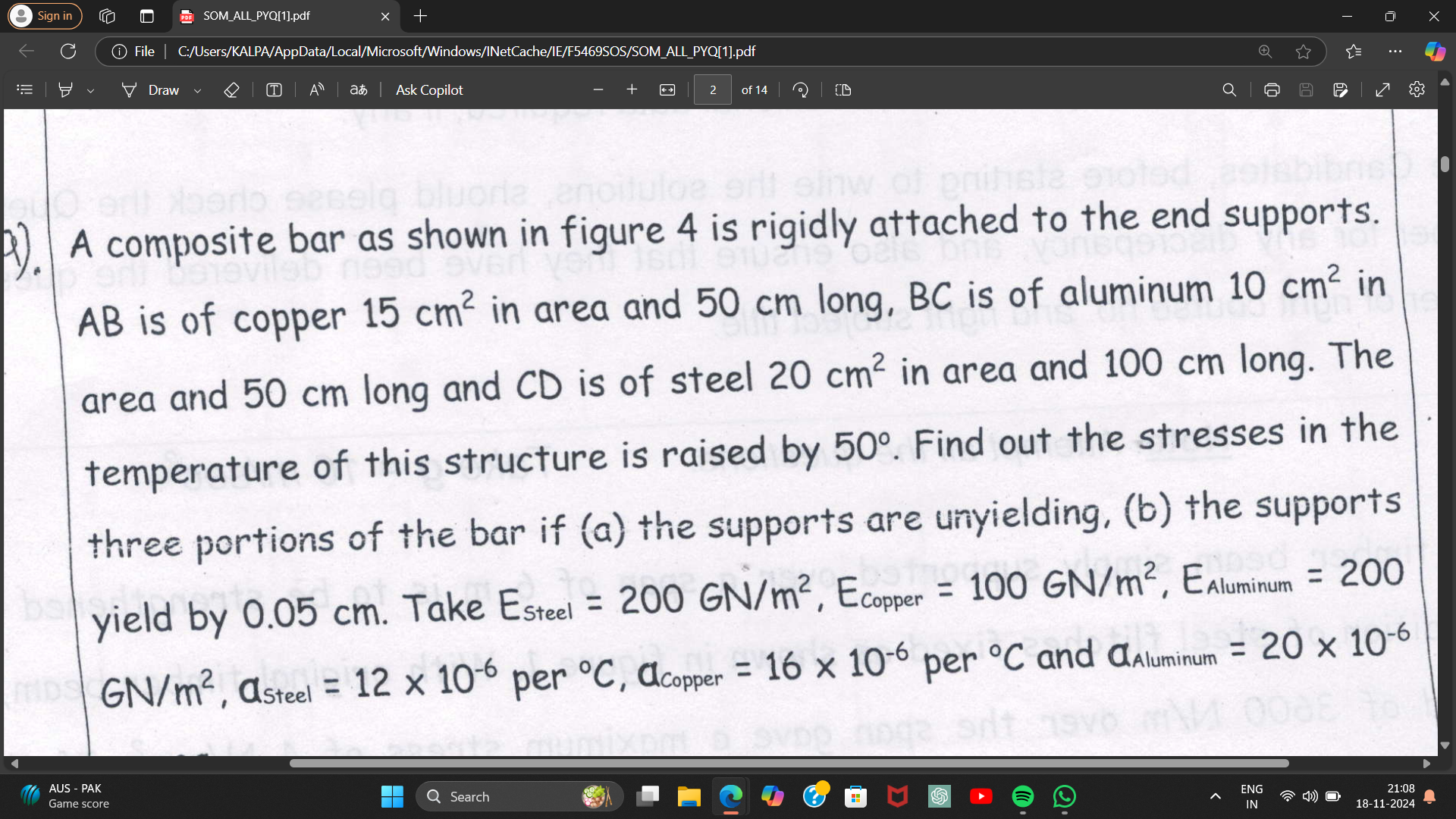
Task: Open Settings and more menu
Action: point(1395,51)
